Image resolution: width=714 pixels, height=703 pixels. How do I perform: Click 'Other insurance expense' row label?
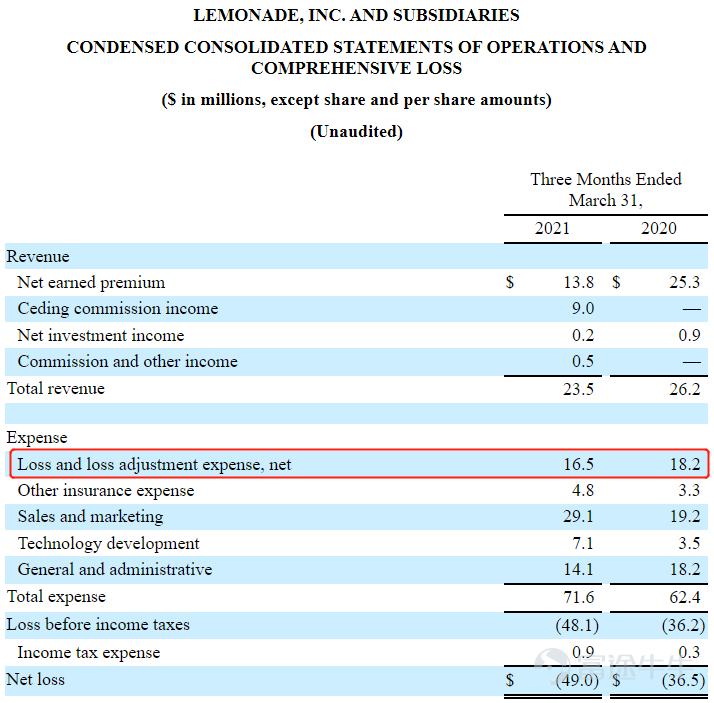(x=106, y=491)
